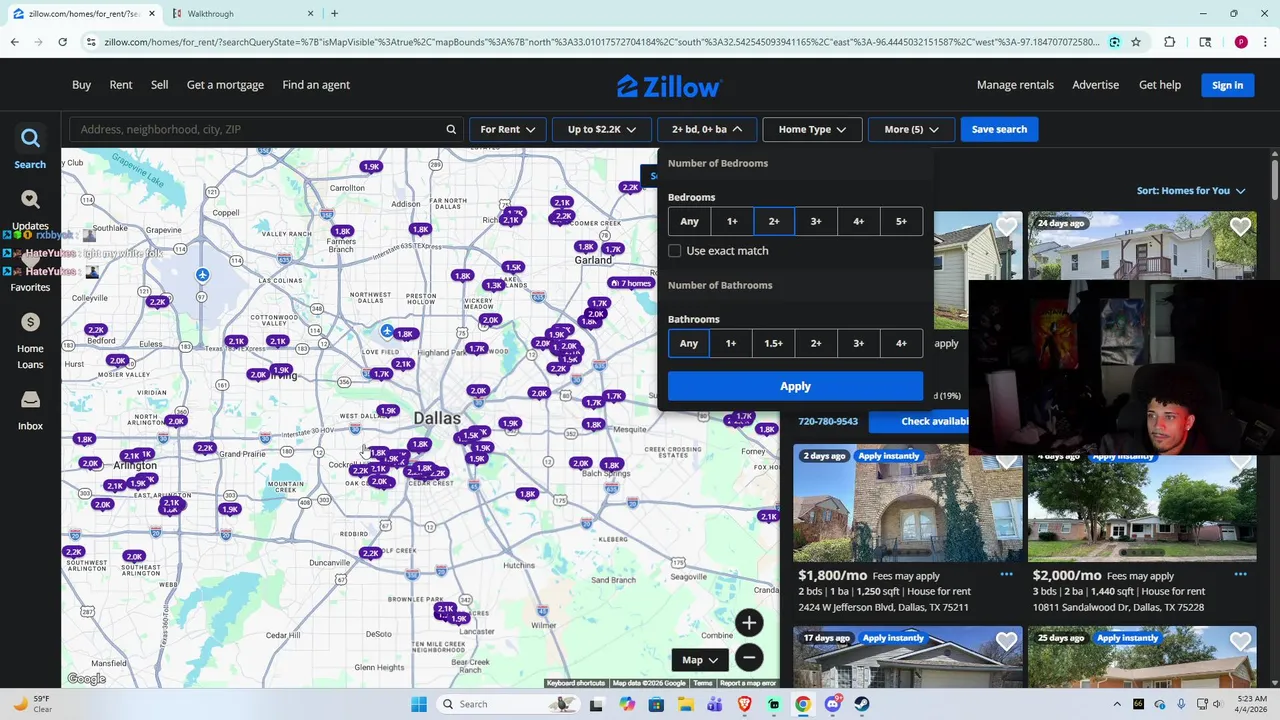Open Microsoft Store from the taskbar
The height and width of the screenshot is (720, 1280).
tap(656, 704)
